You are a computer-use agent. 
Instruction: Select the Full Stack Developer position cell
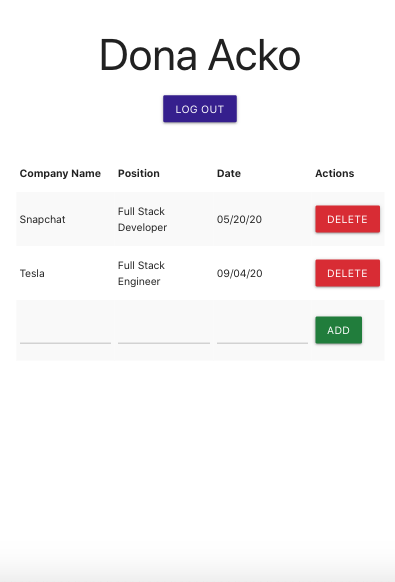(x=143, y=219)
